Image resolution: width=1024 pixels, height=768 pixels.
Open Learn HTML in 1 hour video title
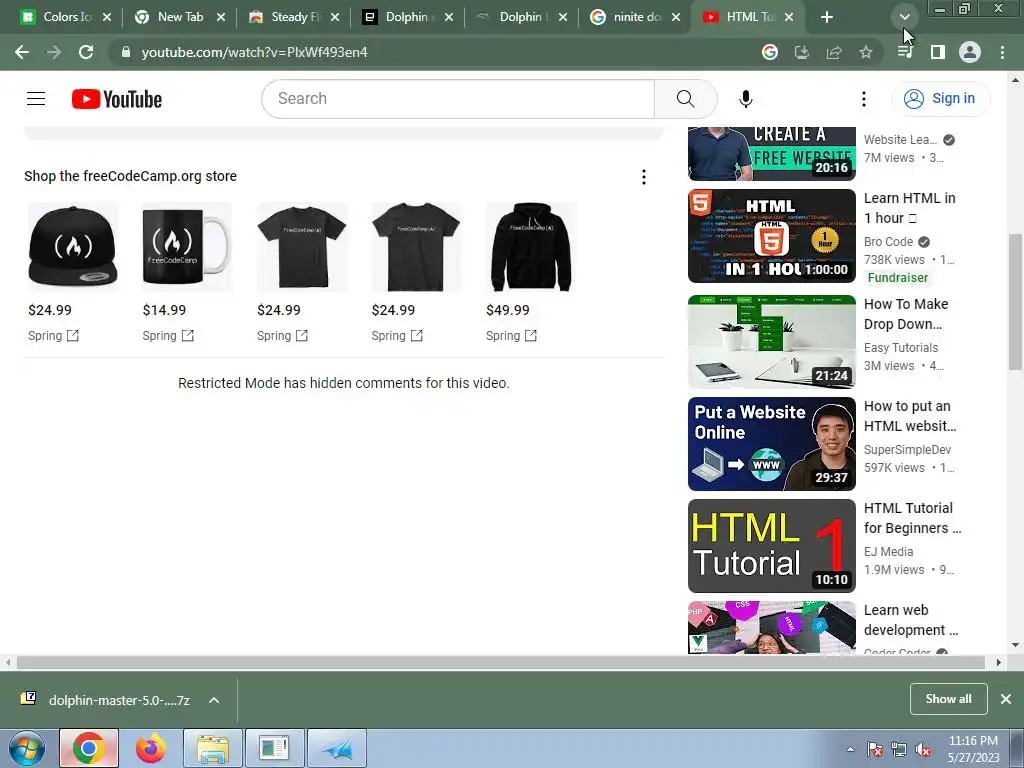[x=910, y=208]
